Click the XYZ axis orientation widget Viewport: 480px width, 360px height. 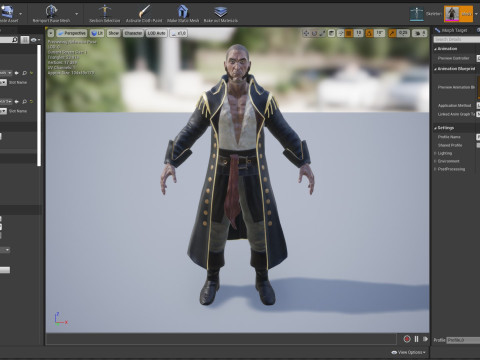click(61, 319)
